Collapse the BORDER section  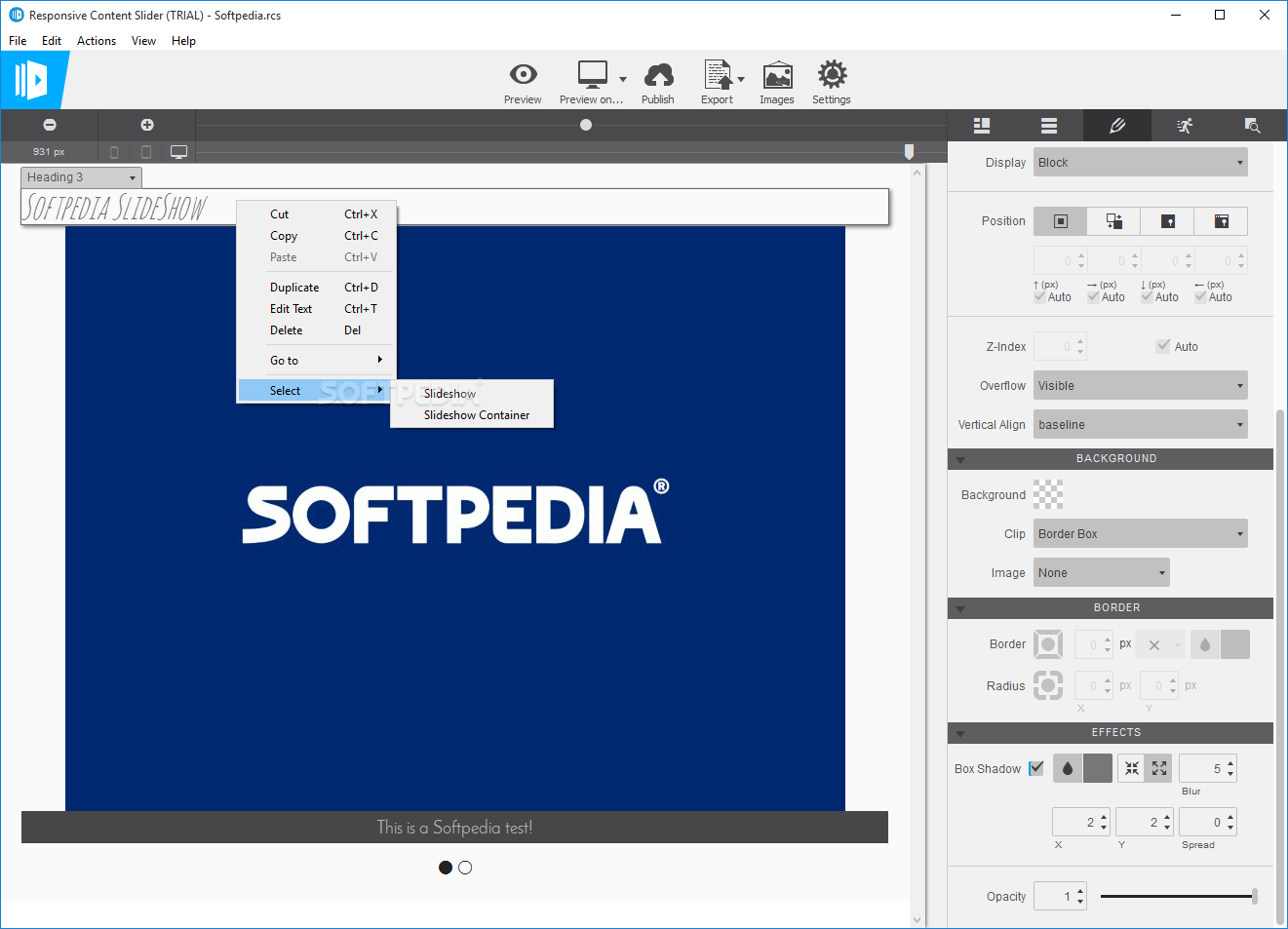tap(960, 608)
